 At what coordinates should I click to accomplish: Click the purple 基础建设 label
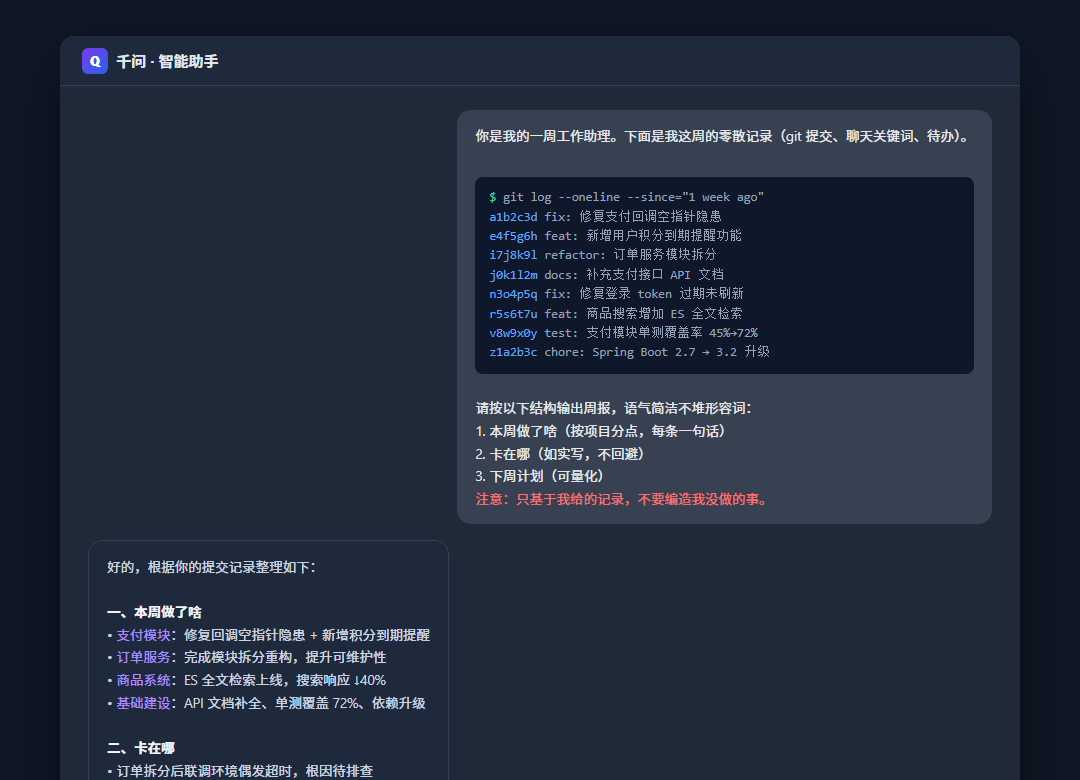click(143, 703)
